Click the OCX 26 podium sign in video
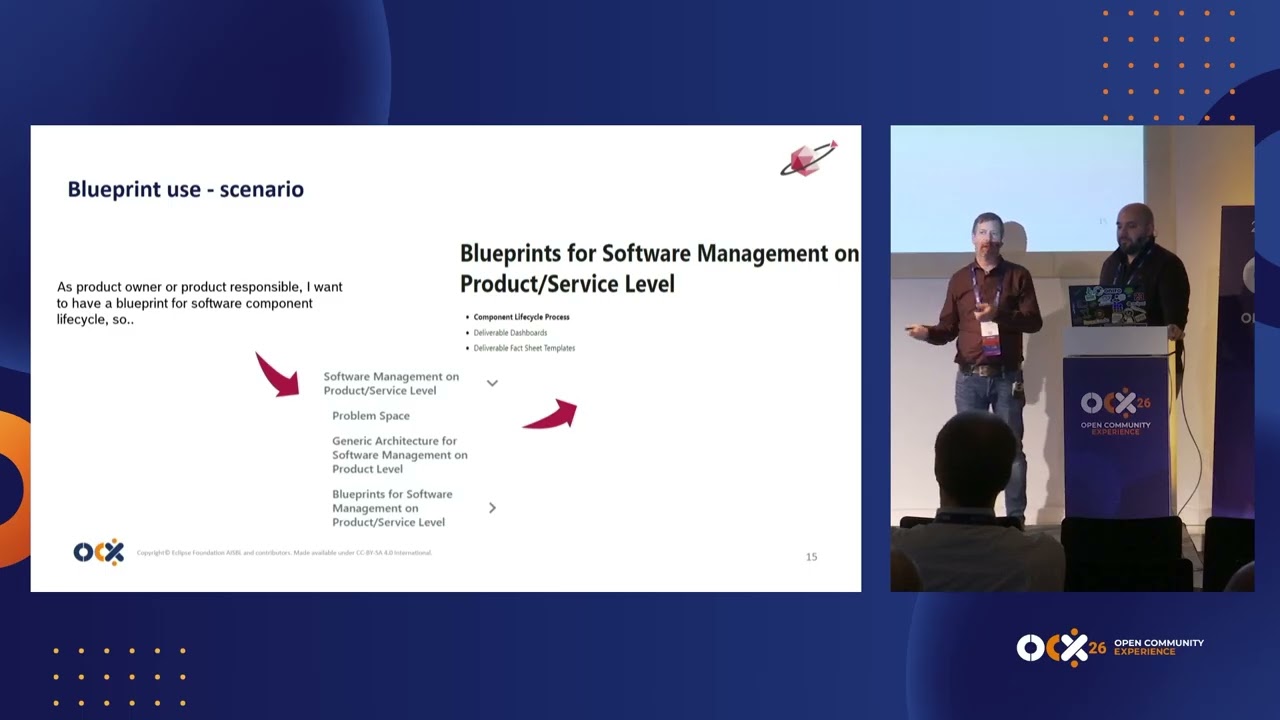This screenshot has width=1280, height=720. coord(1116,412)
